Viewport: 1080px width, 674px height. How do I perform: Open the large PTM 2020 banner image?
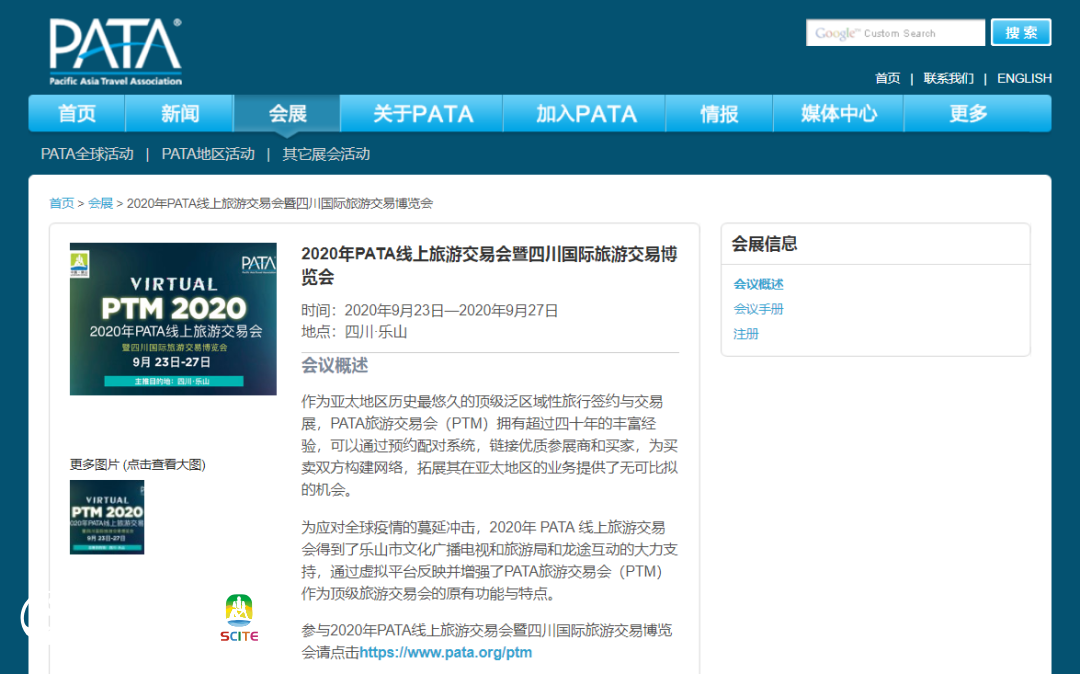173,319
